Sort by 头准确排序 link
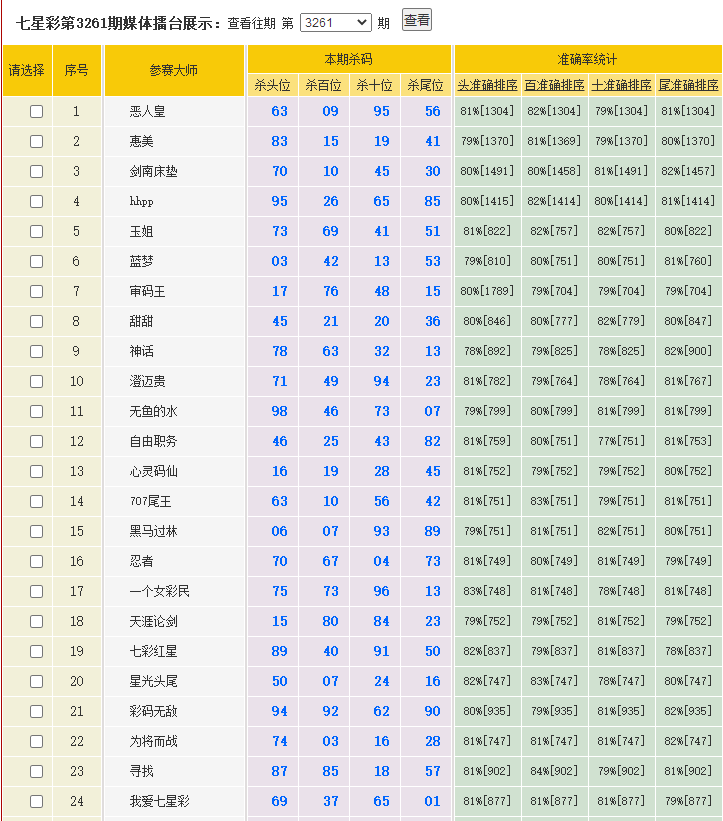723x821 pixels. click(487, 86)
